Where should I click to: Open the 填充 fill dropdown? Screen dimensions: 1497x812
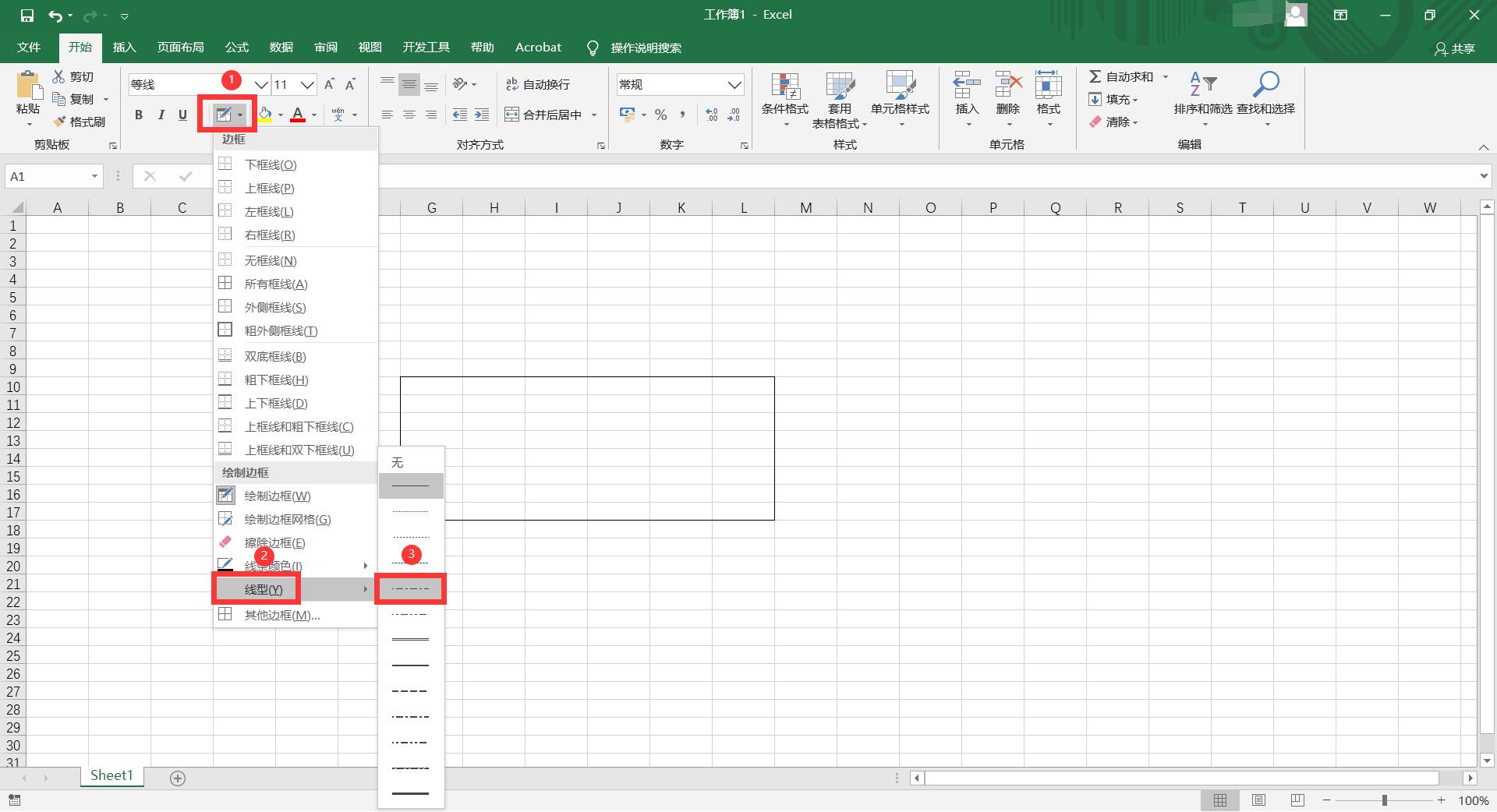pos(1114,99)
